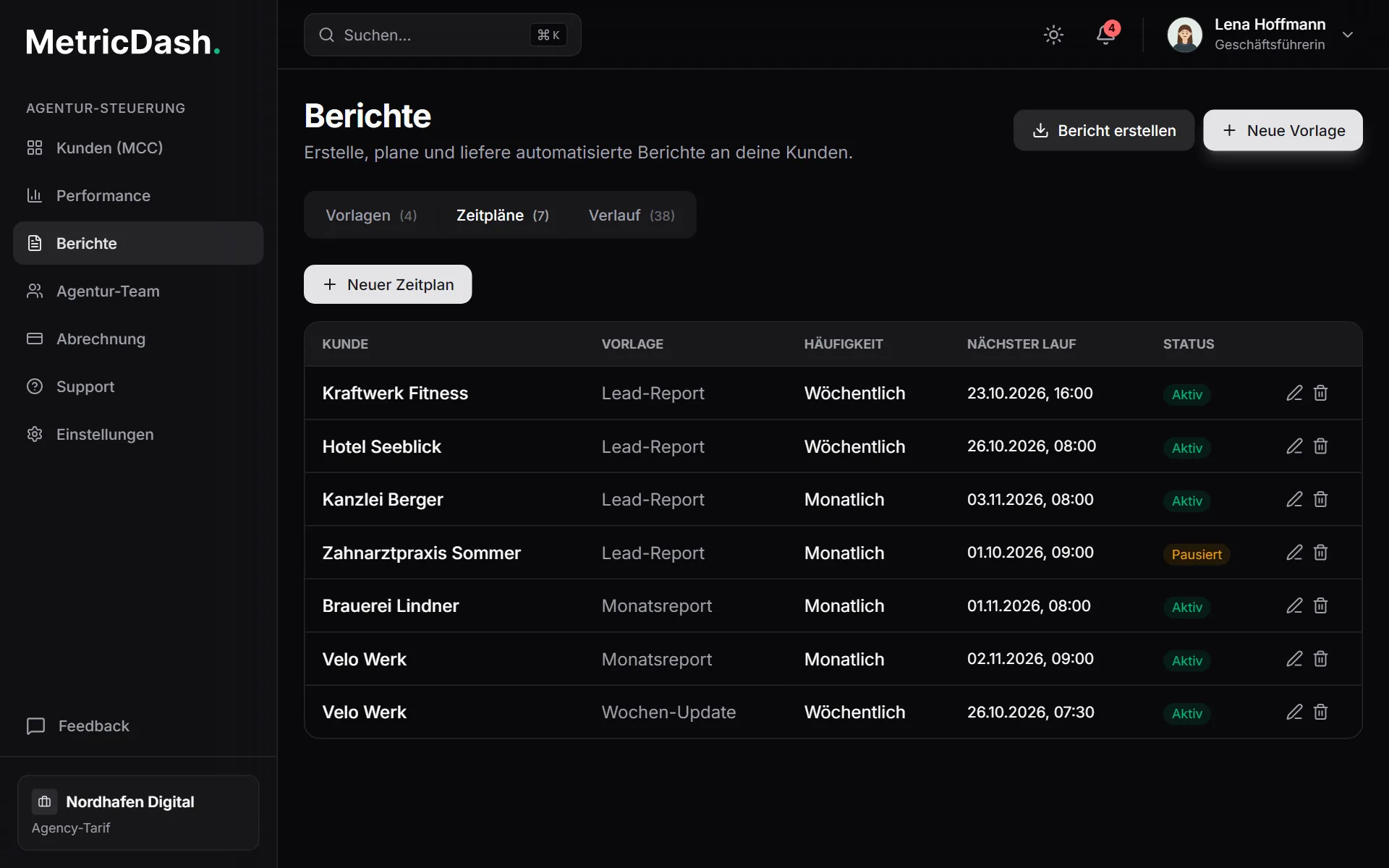Viewport: 1389px width, 868px height.
Task: Add a schedule with Neuer Zeitplan
Action: tap(388, 284)
